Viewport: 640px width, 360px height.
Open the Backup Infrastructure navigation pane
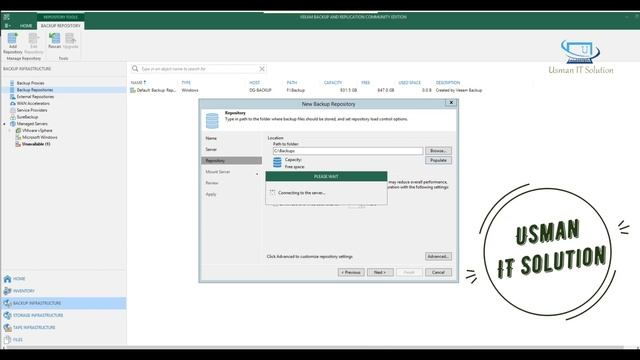click(x=64, y=303)
